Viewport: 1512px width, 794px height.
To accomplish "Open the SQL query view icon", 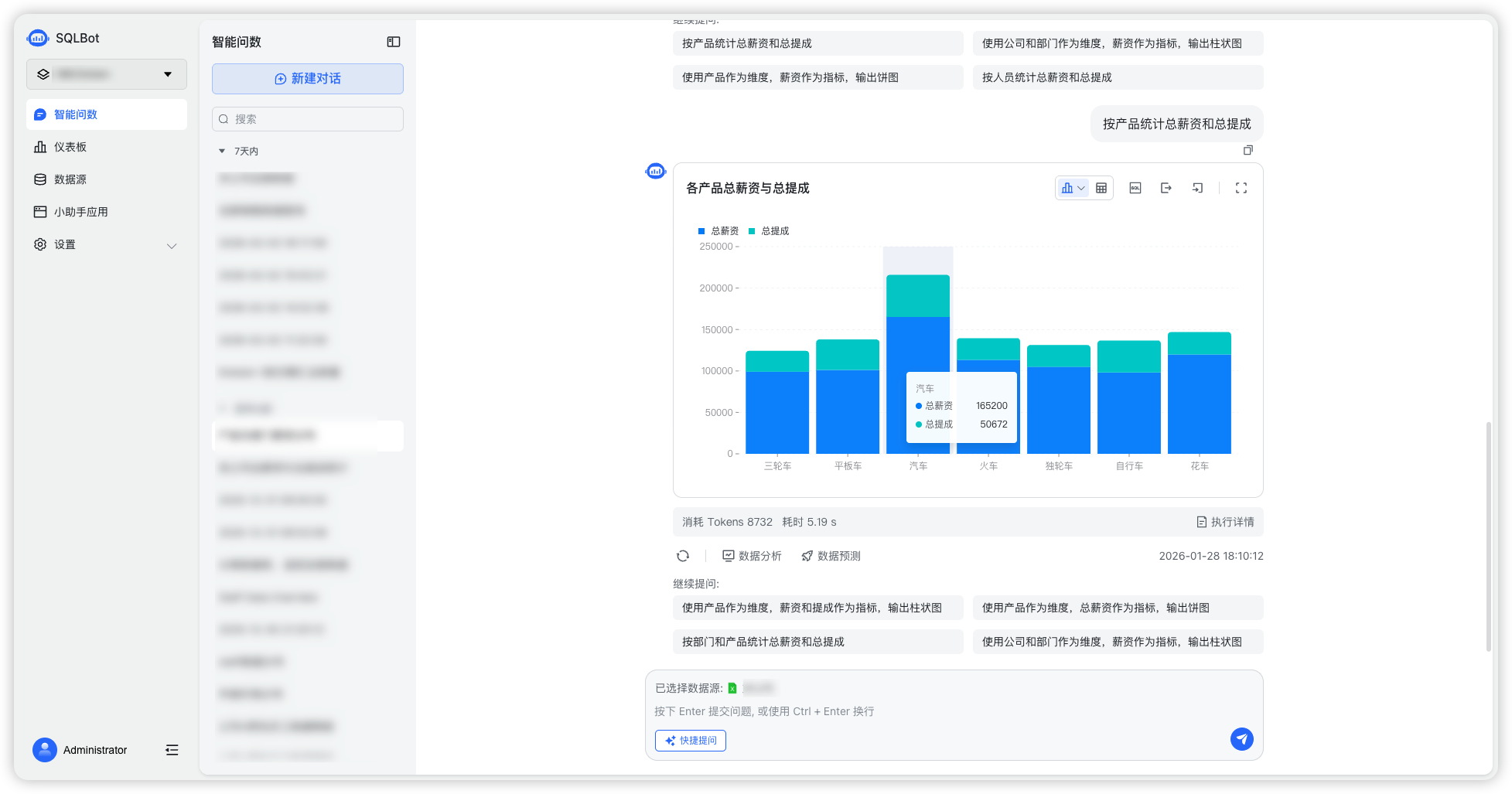I will [x=1135, y=188].
